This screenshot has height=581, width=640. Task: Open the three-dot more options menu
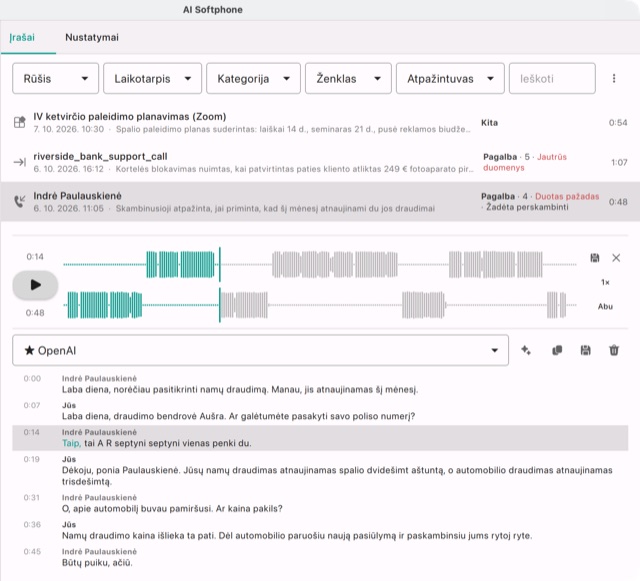click(x=614, y=78)
